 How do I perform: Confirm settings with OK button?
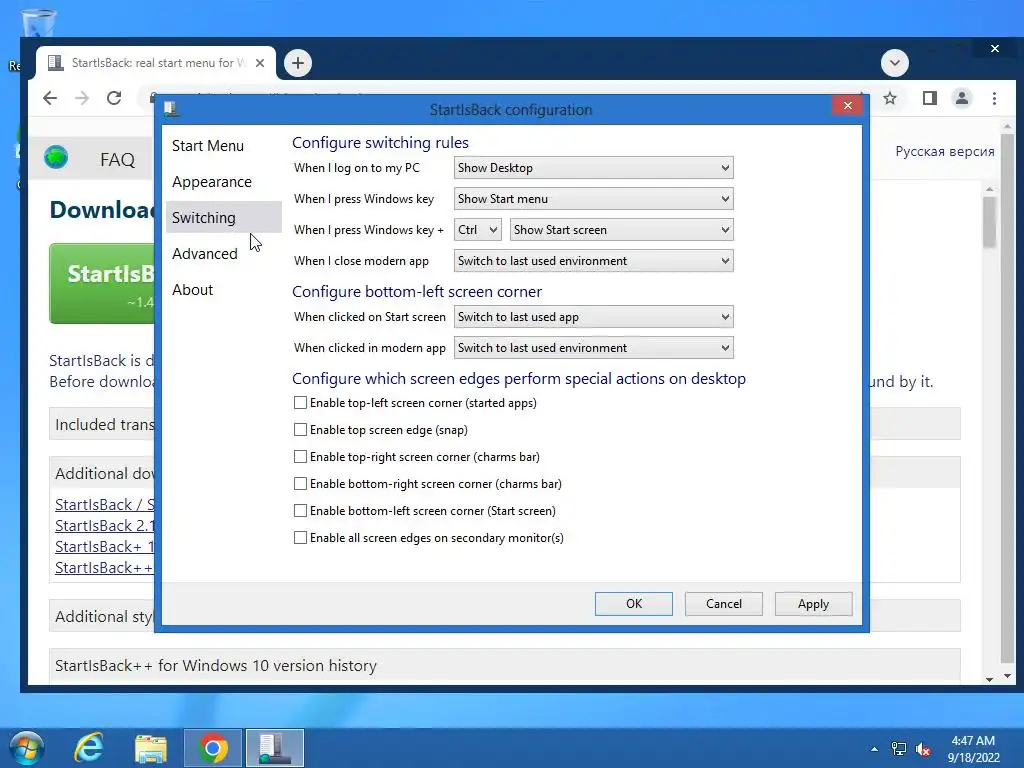click(x=633, y=604)
